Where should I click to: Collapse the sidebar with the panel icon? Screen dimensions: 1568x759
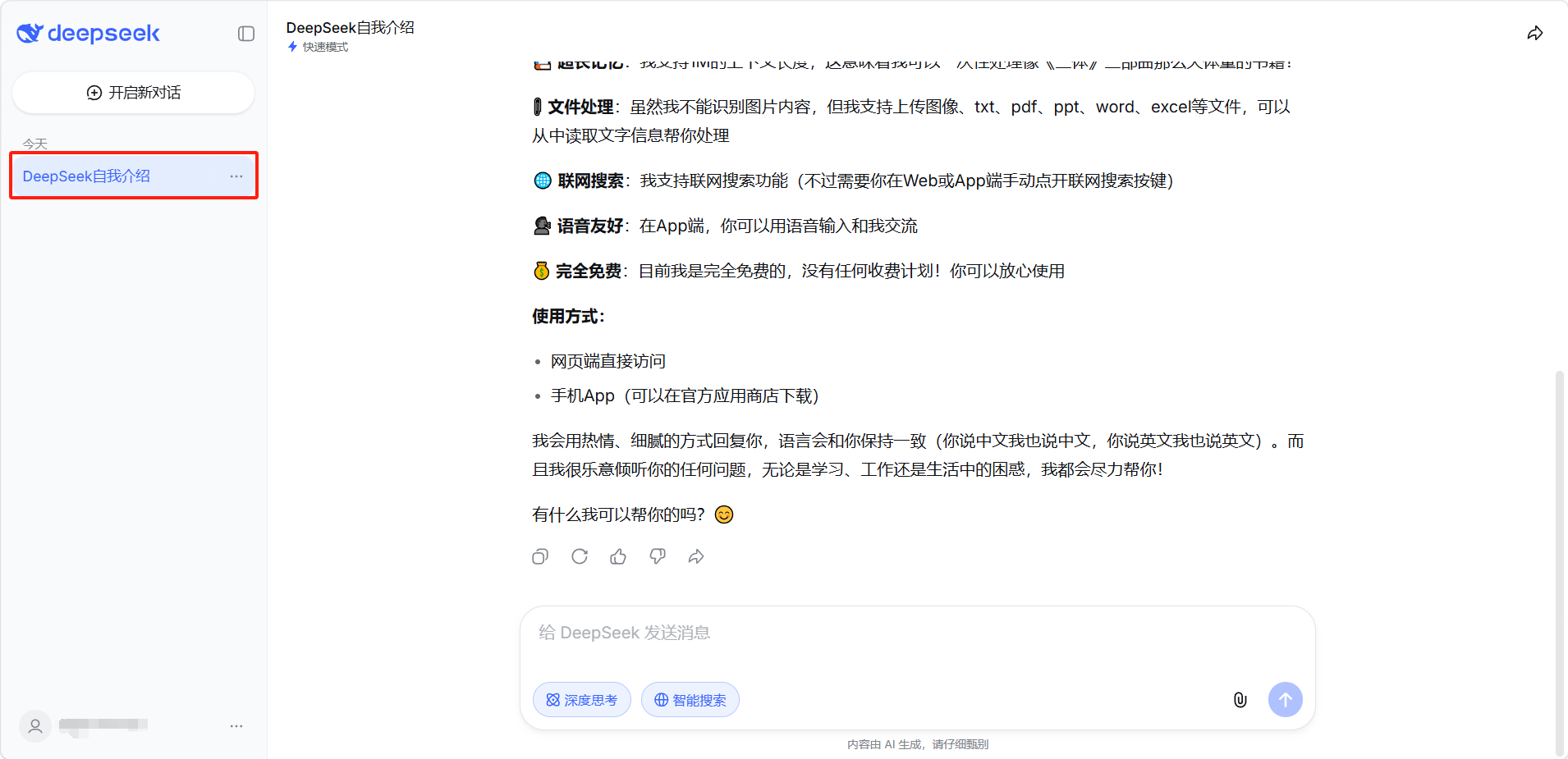(x=246, y=34)
